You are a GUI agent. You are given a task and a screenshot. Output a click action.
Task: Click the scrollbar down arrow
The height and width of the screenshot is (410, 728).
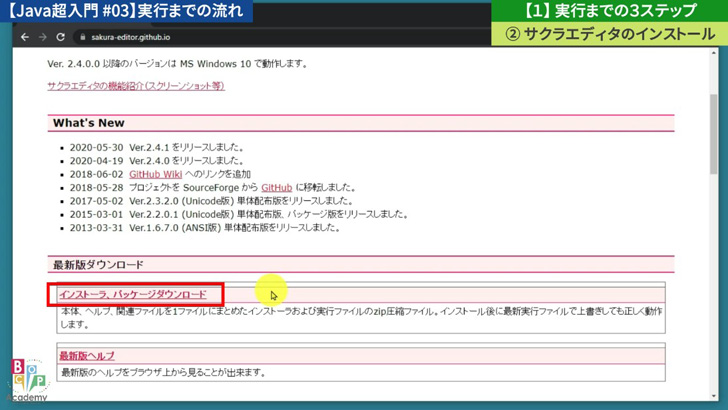pos(714,396)
